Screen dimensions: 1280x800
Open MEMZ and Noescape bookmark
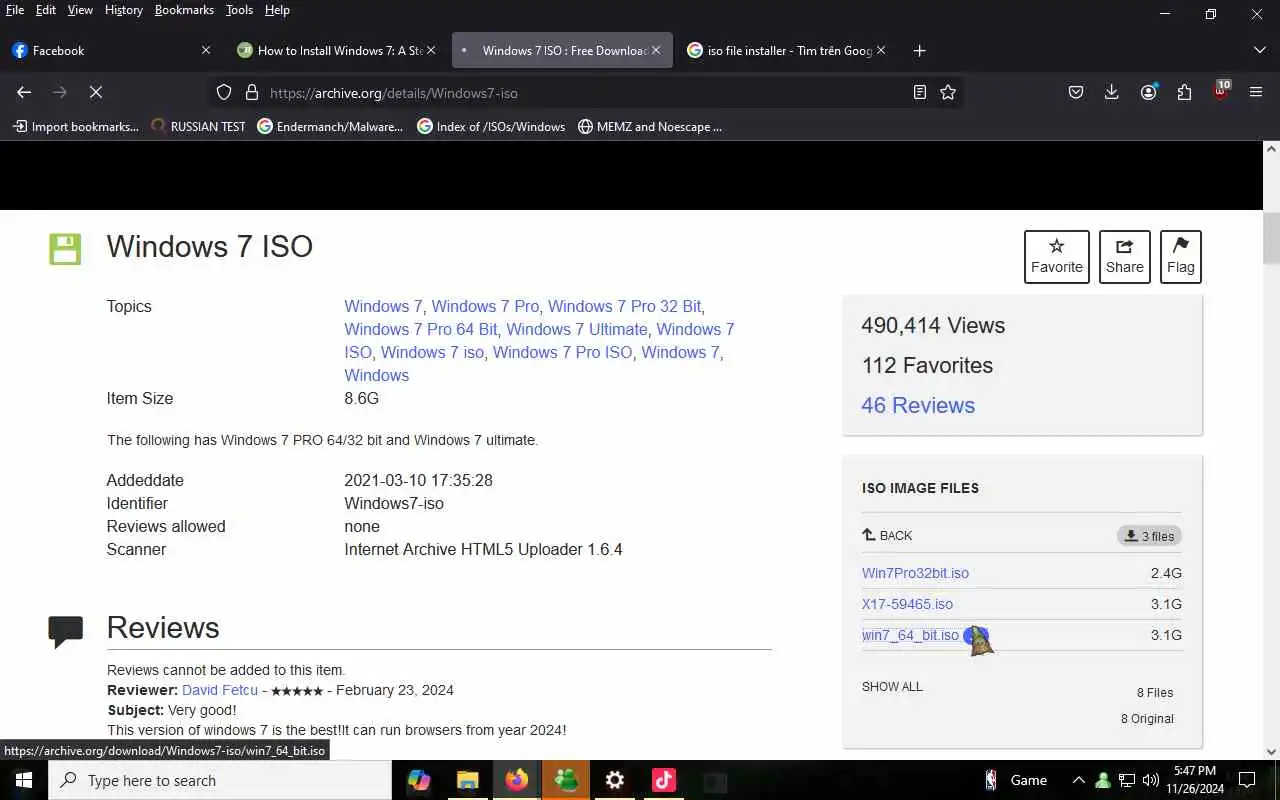click(x=650, y=127)
